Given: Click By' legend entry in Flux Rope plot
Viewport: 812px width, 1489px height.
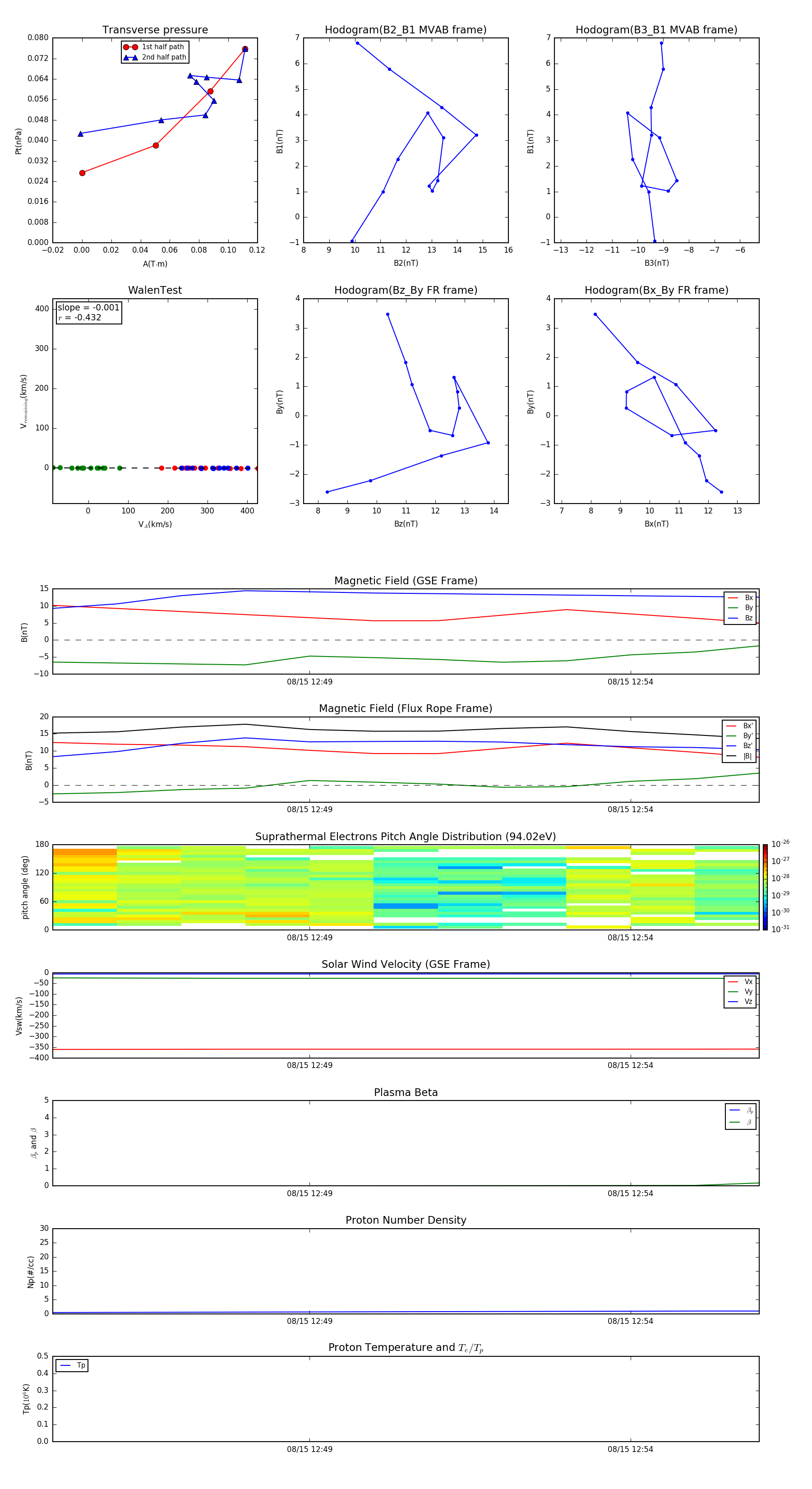Looking at the screenshot, I should pyautogui.click(x=740, y=736).
